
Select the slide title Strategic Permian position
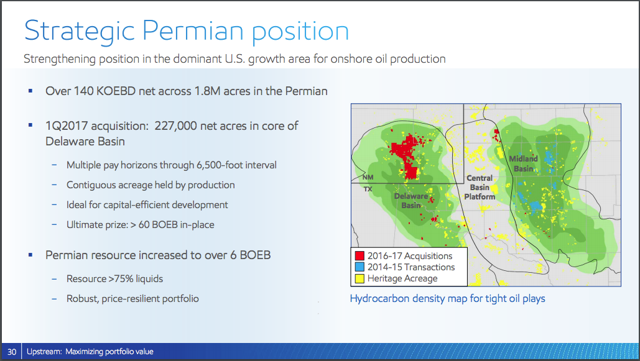pos(187,31)
